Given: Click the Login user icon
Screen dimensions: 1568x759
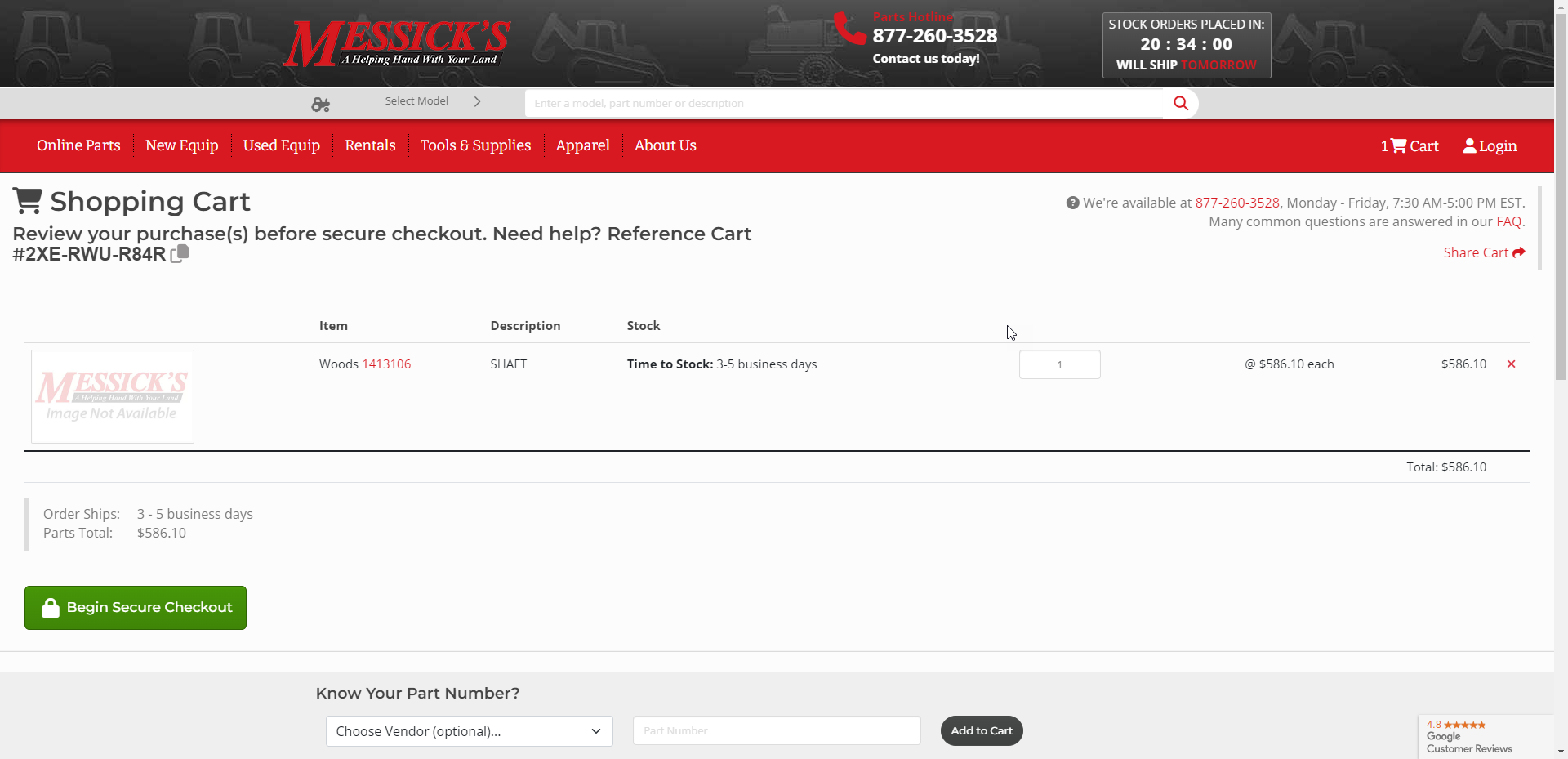Looking at the screenshot, I should point(1470,145).
